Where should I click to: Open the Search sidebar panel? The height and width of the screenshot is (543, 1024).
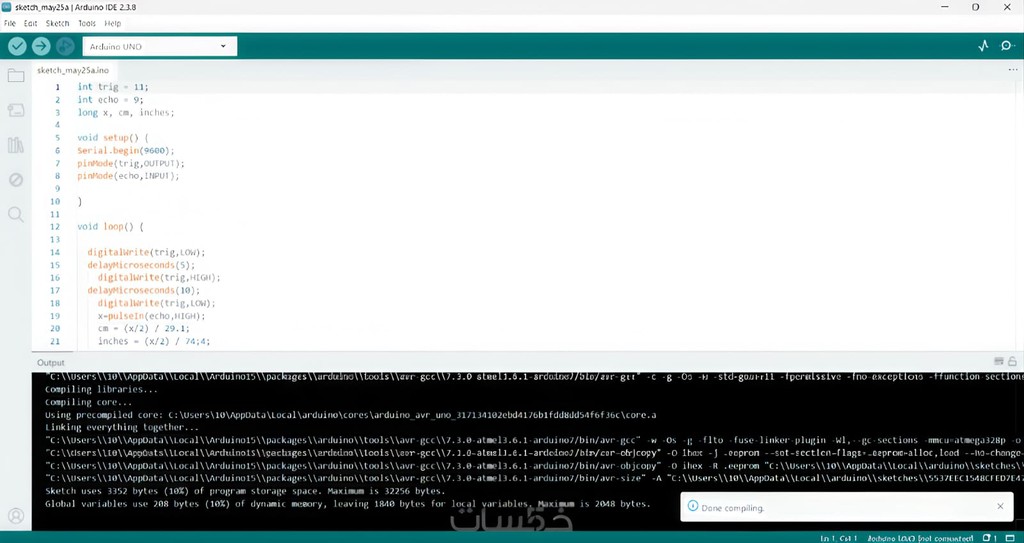coord(16,214)
